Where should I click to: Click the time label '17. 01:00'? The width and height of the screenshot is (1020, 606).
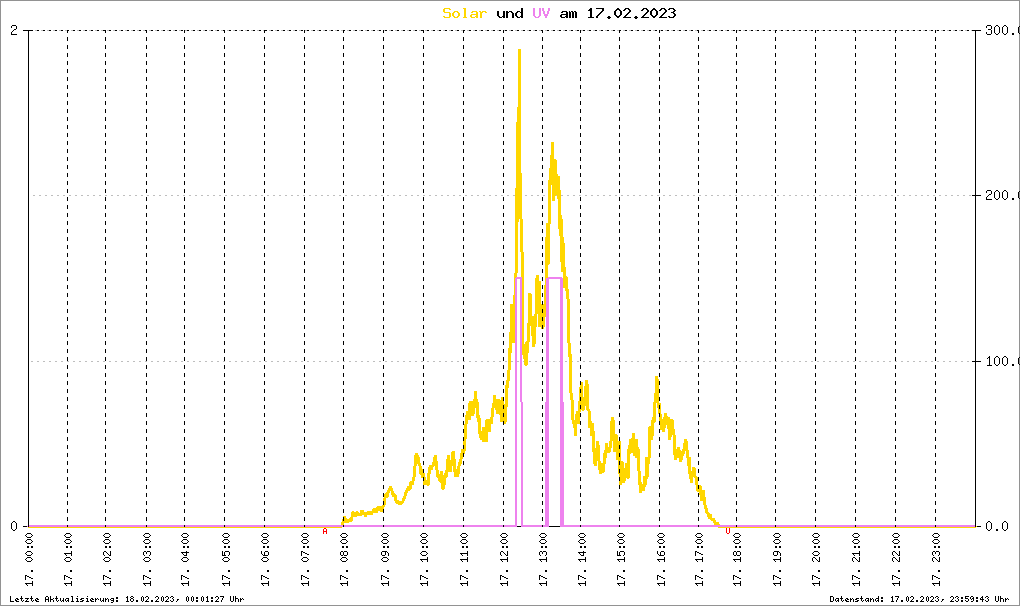coord(68,560)
